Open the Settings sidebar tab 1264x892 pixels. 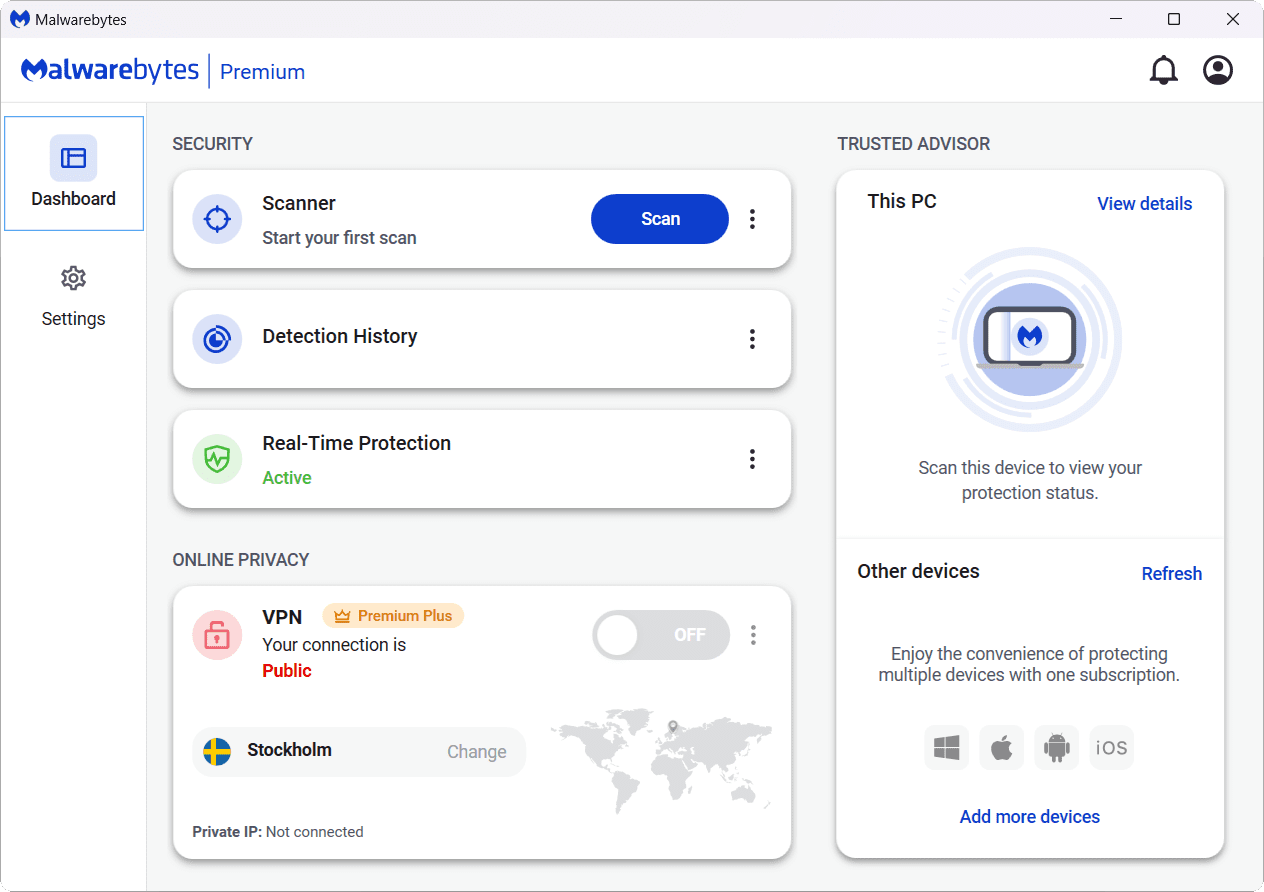(x=74, y=297)
